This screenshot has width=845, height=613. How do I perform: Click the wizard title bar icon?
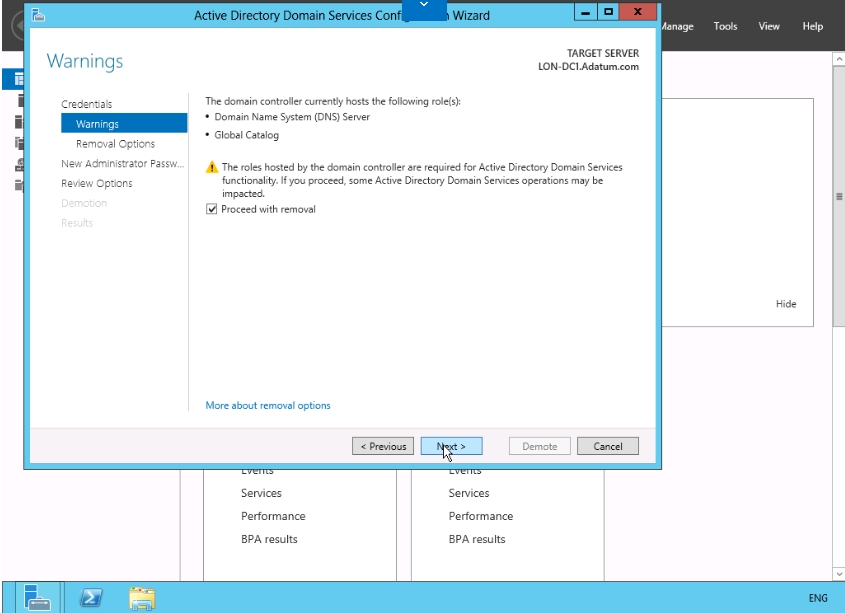tap(38, 15)
